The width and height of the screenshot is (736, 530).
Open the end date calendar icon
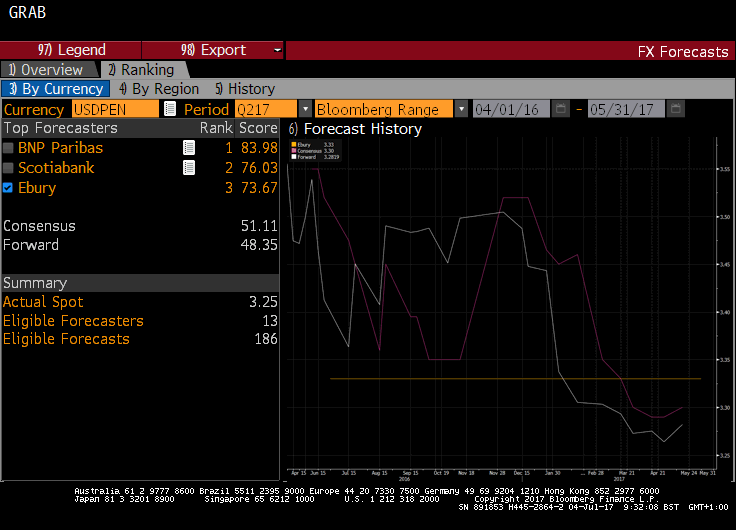pyautogui.click(x=675, y=109)
